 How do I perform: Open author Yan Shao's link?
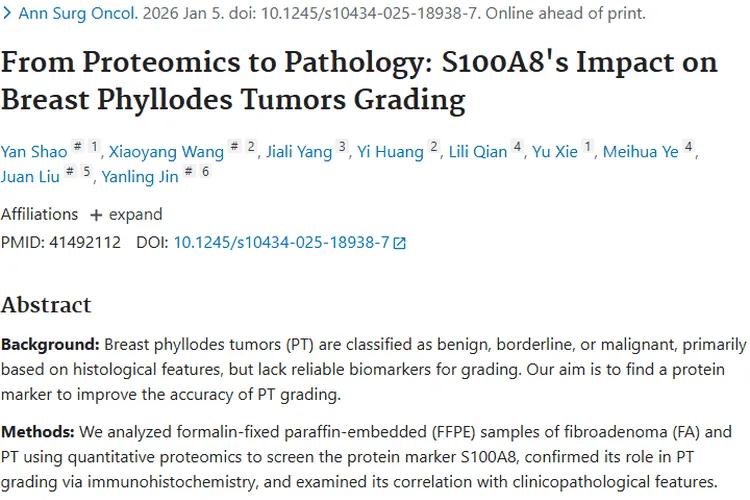pos(34,151)
